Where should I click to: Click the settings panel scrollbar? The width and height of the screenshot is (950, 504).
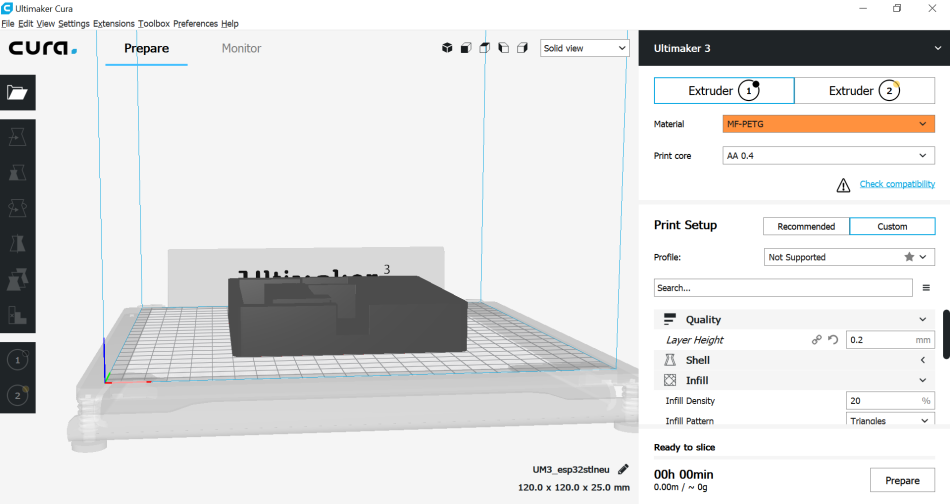coord(946,334)
